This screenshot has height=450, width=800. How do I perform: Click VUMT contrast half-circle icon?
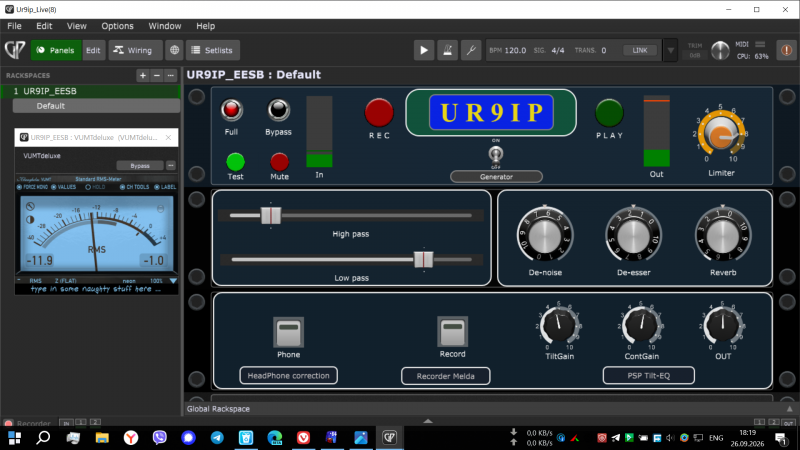[30, 219]
